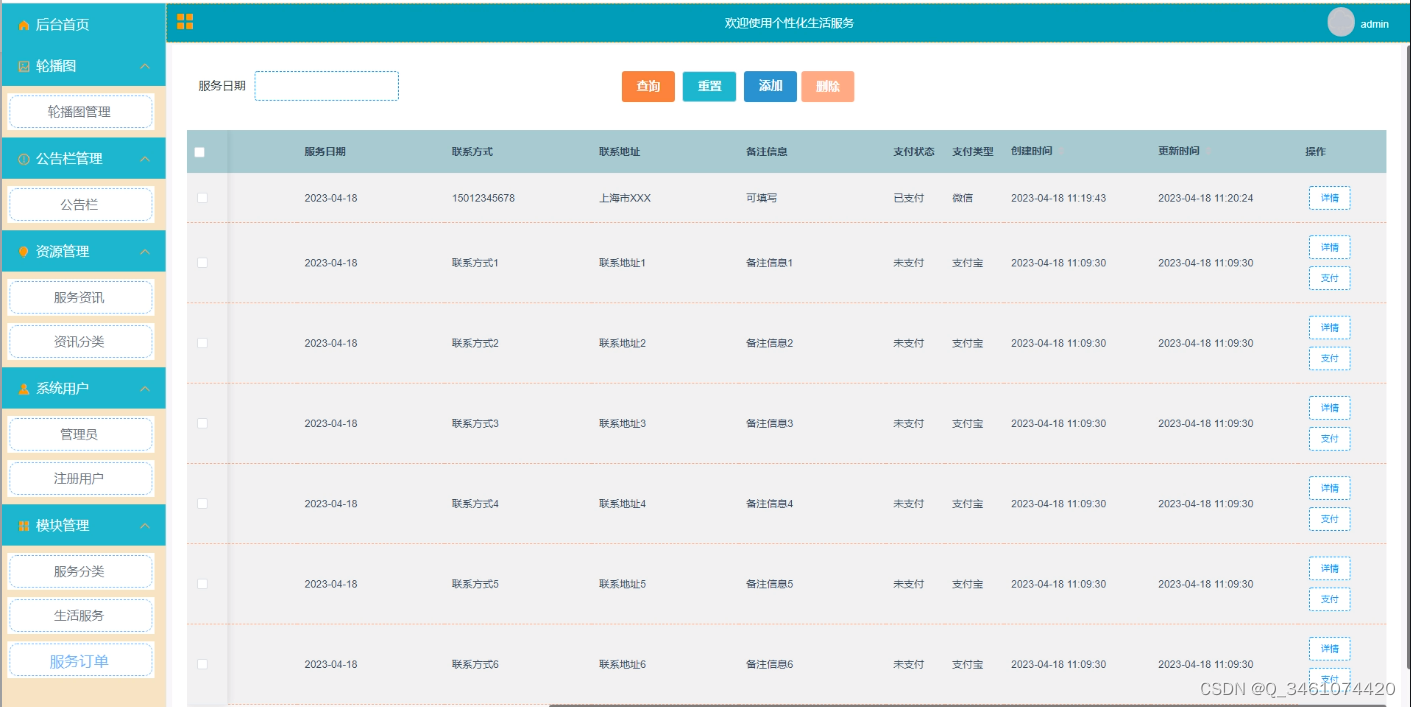
Task: Click the 资源管理 lightbulb icon
Action: point(24,252)
